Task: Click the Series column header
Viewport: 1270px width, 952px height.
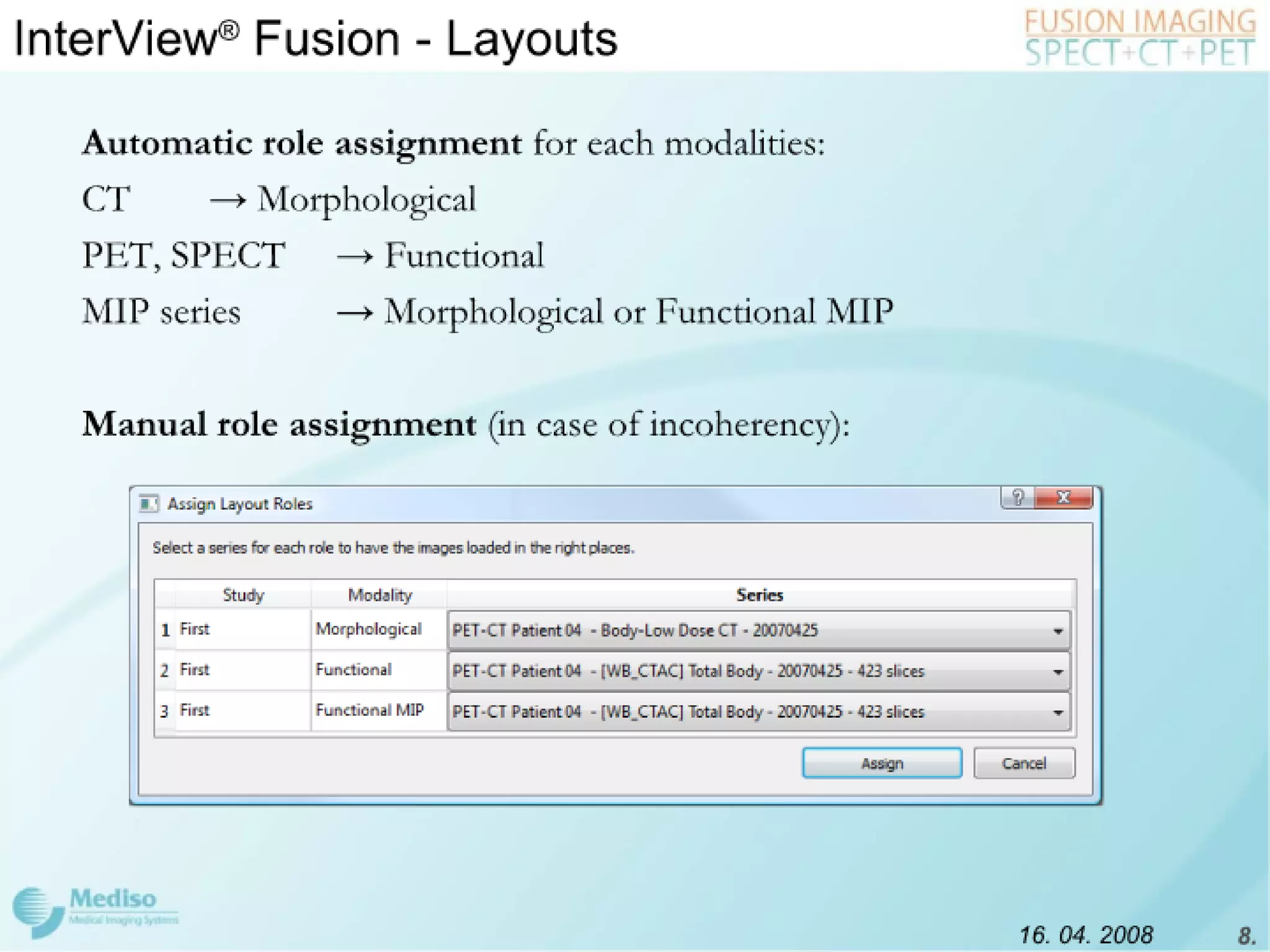Action: (759, 595)
